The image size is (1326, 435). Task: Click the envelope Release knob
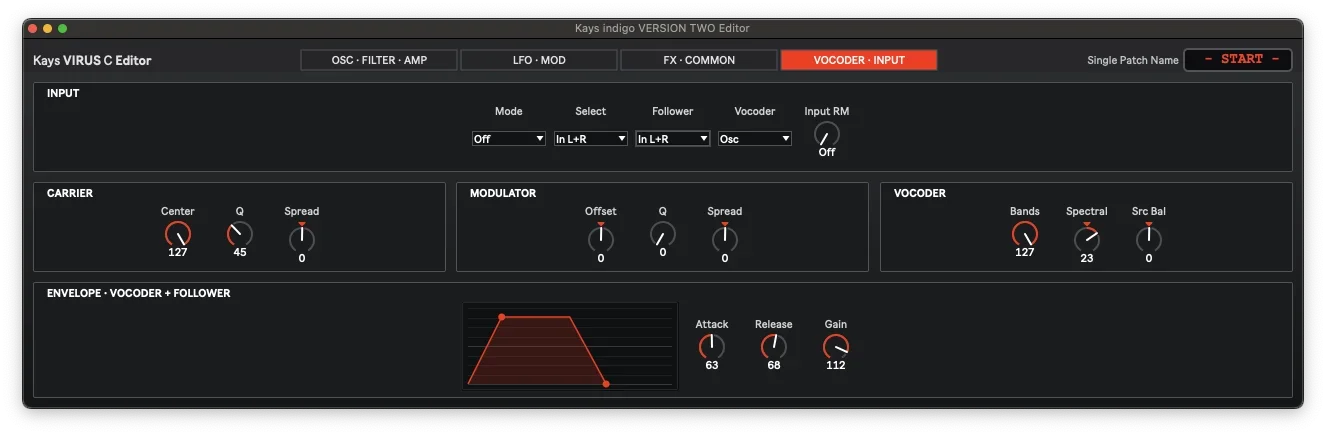(x=774, y=347)
